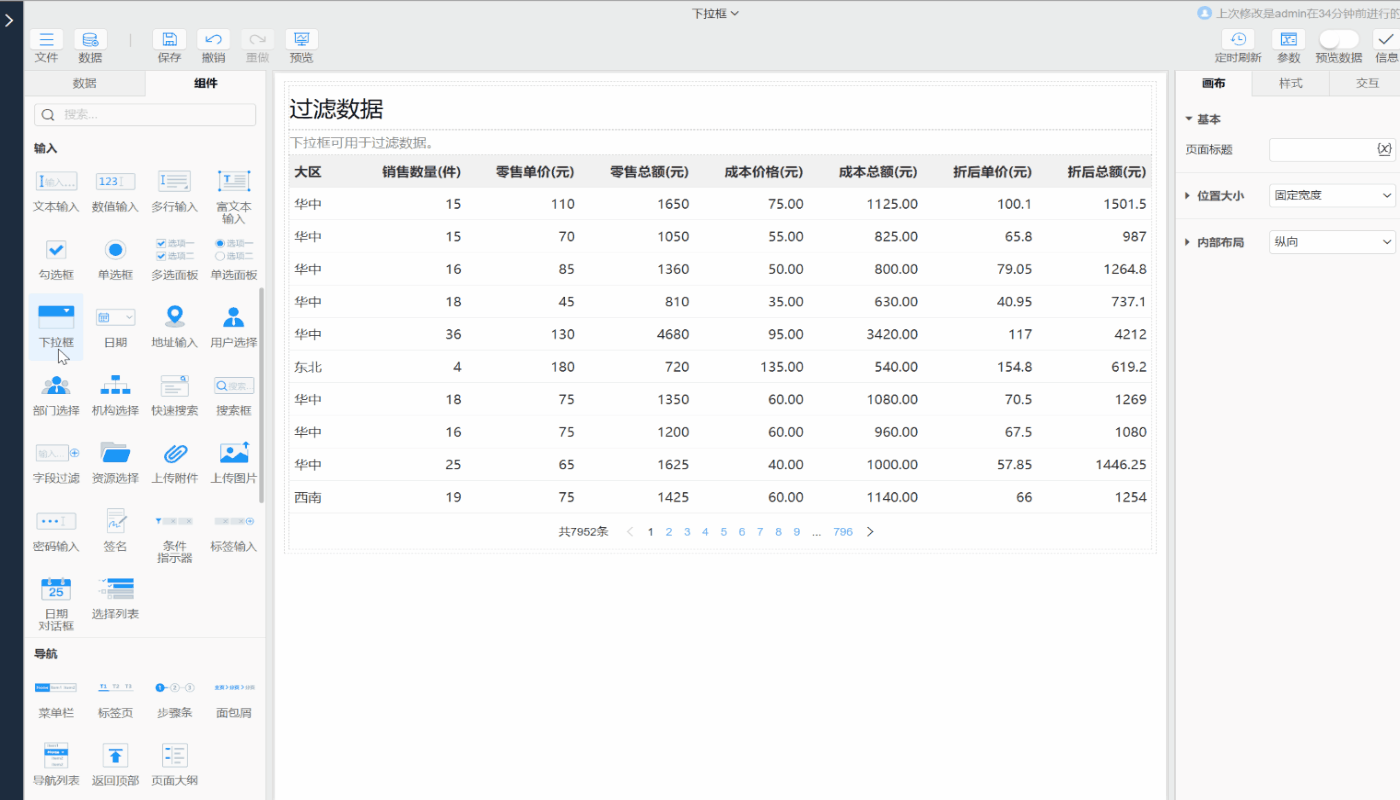Switch to the 数据 tab in left panel
Viewport: 1400px width, 800px height.
pos(85,83)
